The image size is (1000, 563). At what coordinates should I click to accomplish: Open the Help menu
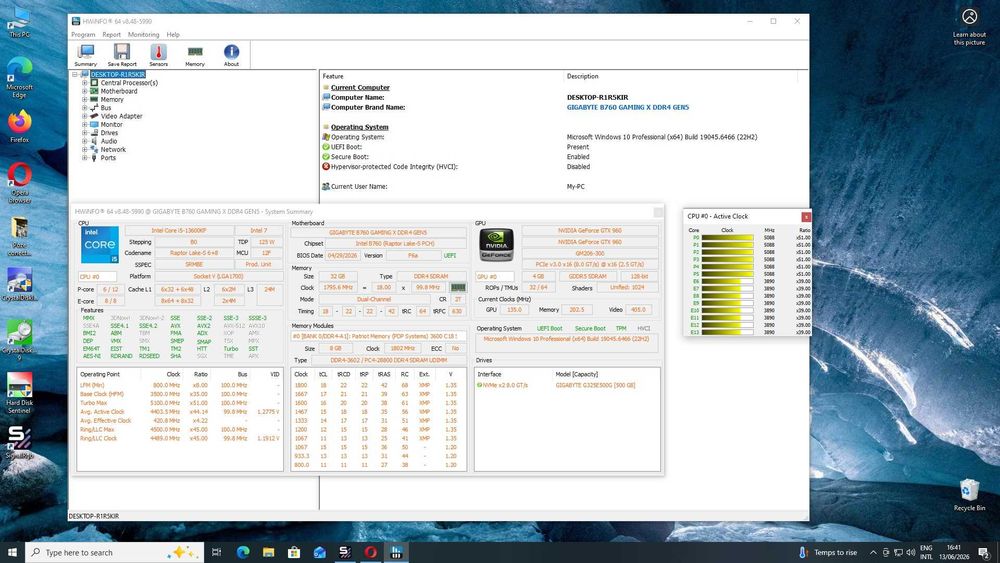(173, 34)
